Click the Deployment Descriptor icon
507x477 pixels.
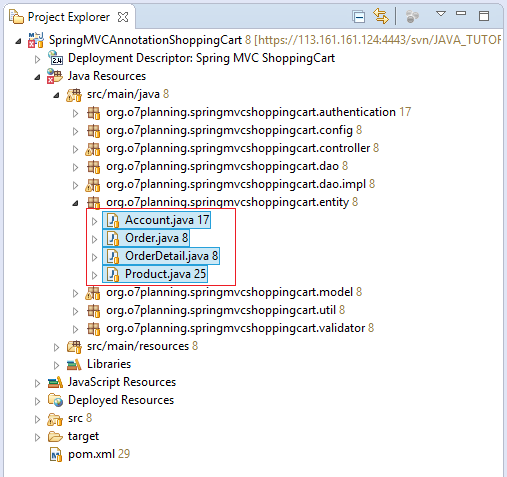coord(55,58)
